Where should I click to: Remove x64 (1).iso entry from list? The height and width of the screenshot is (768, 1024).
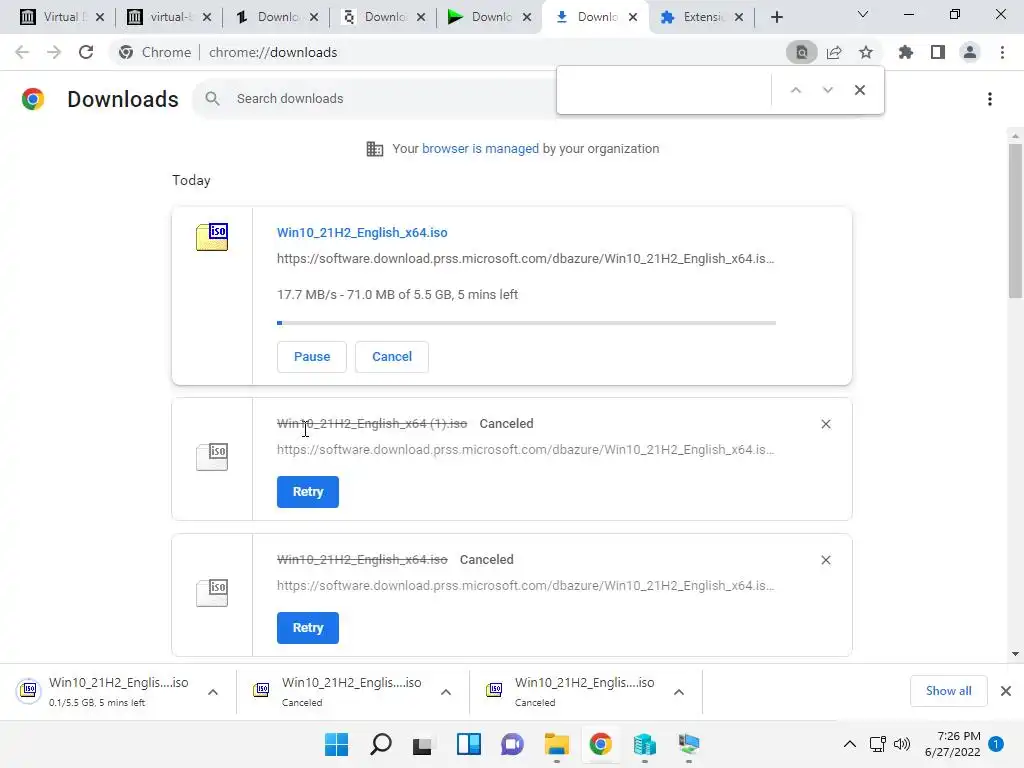tap(826, 424)
